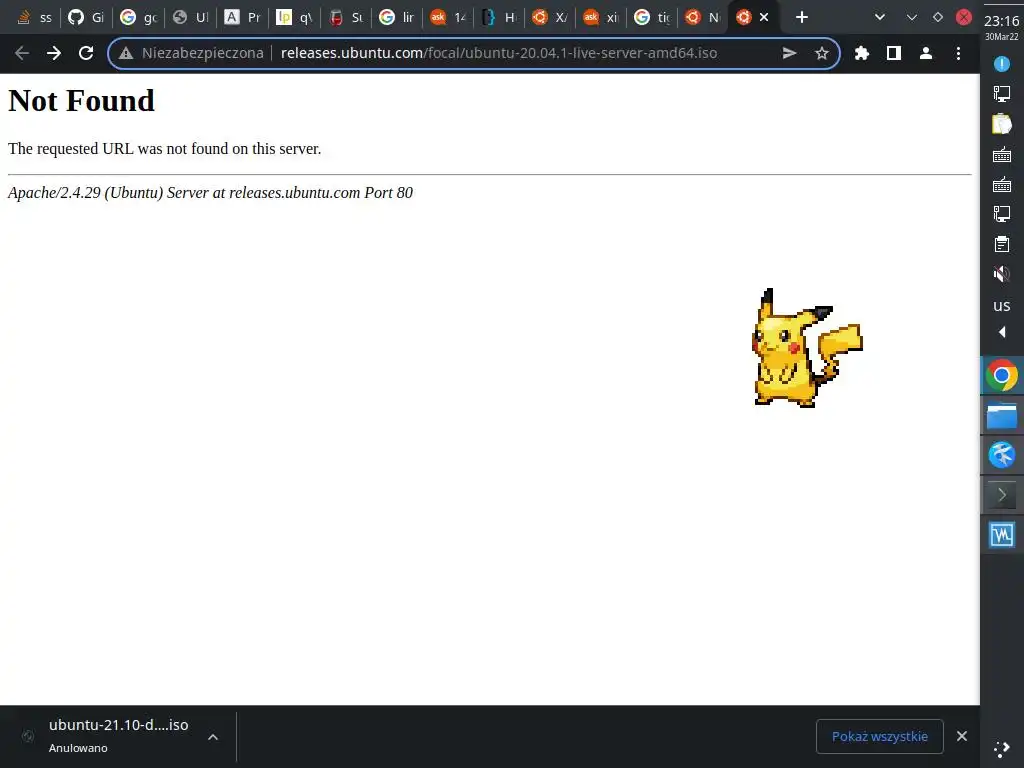Viewport: 1024px width, 768px height.
Task: Click the printer/document tray icon
Action: 1002,244
